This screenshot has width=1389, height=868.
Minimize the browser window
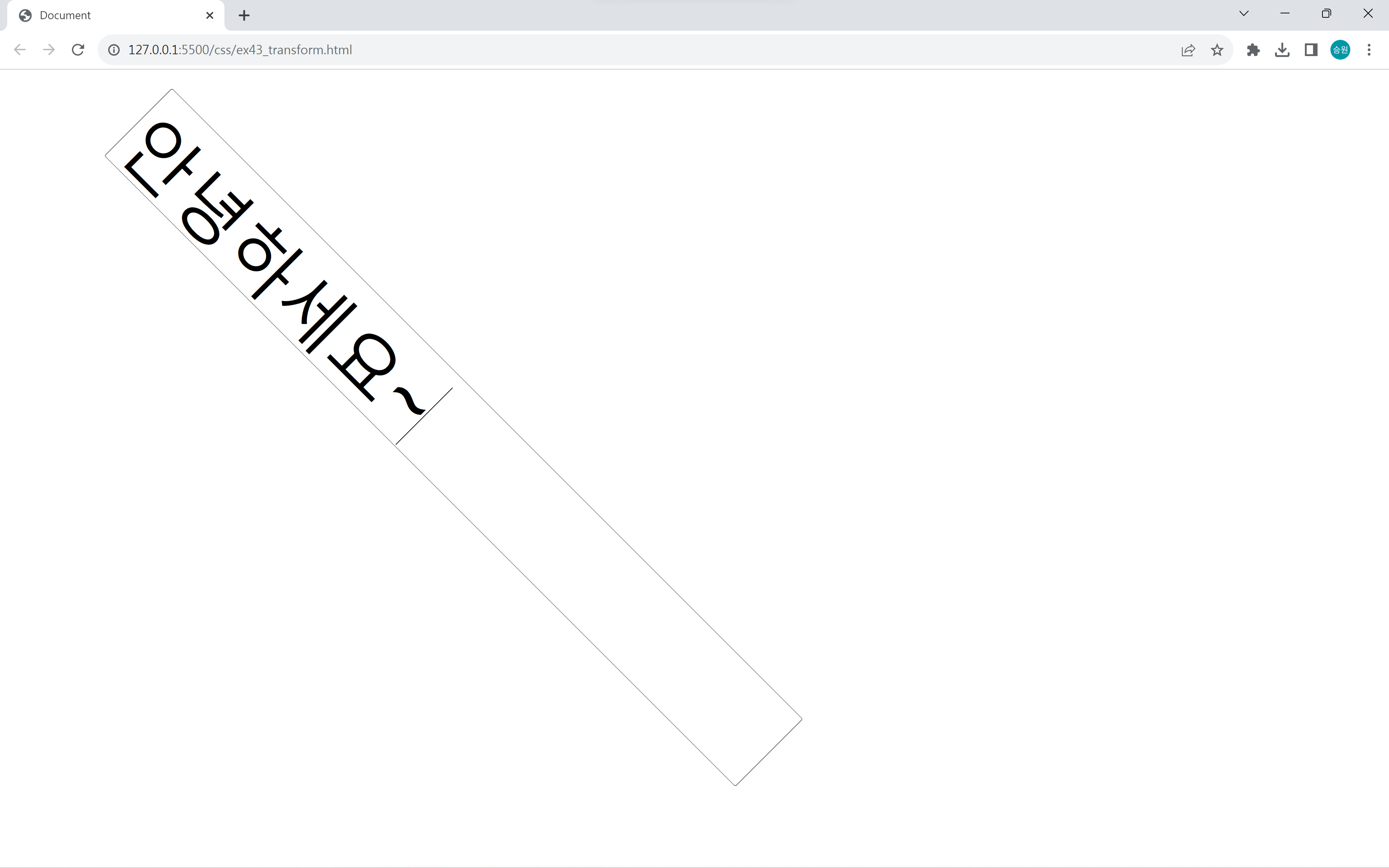click(1285, 14)
